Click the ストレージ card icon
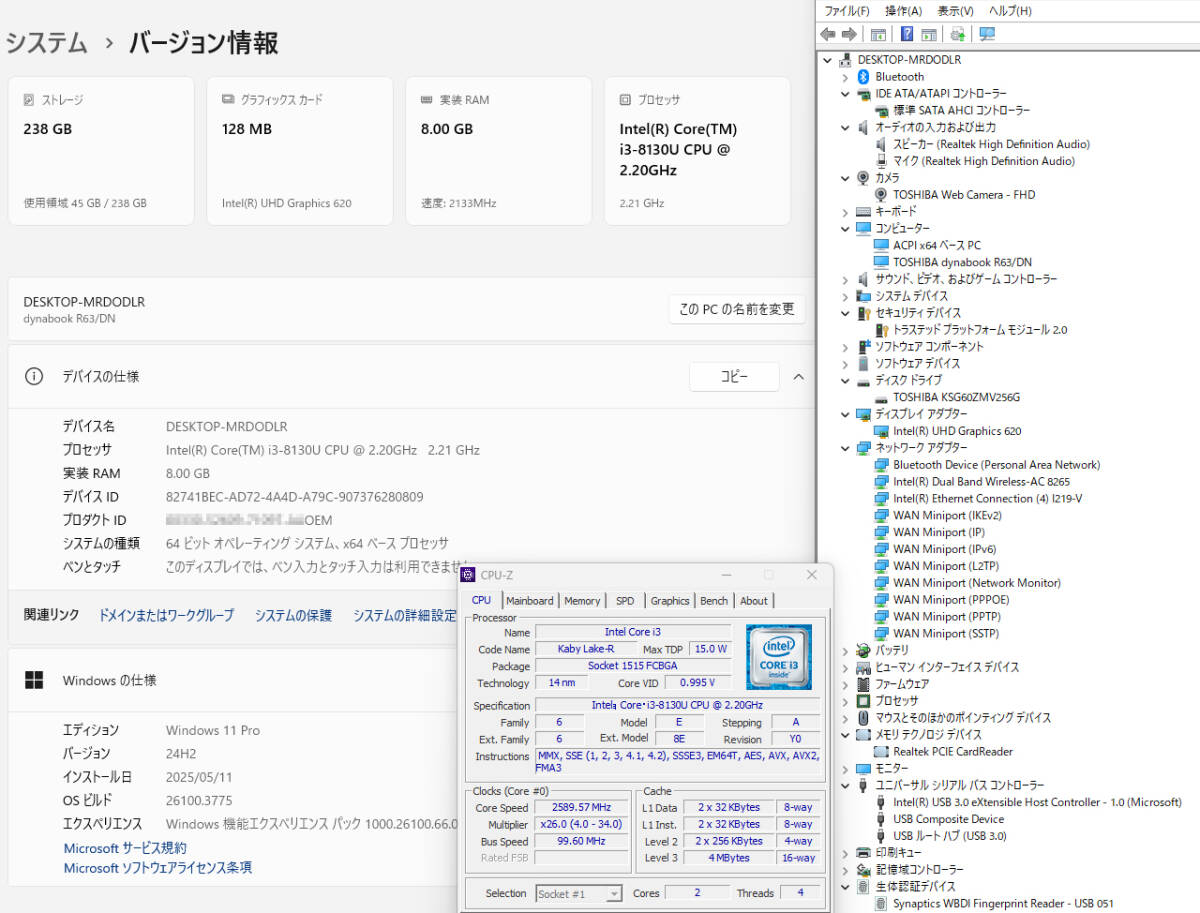Viewport: 1200px width, 913px height. tap(29, 100)
